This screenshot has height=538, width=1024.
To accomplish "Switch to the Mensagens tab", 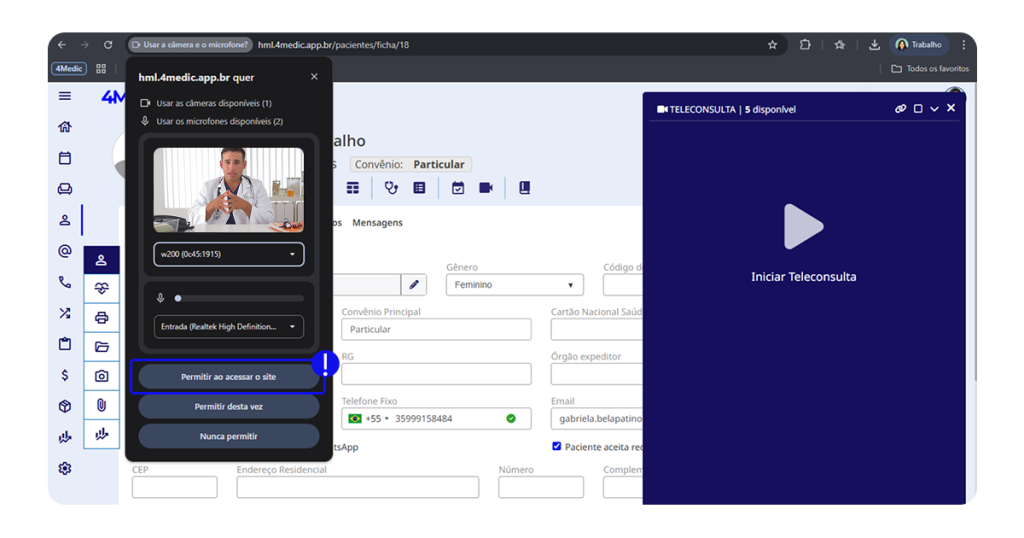I will click(x=377, y=223).
